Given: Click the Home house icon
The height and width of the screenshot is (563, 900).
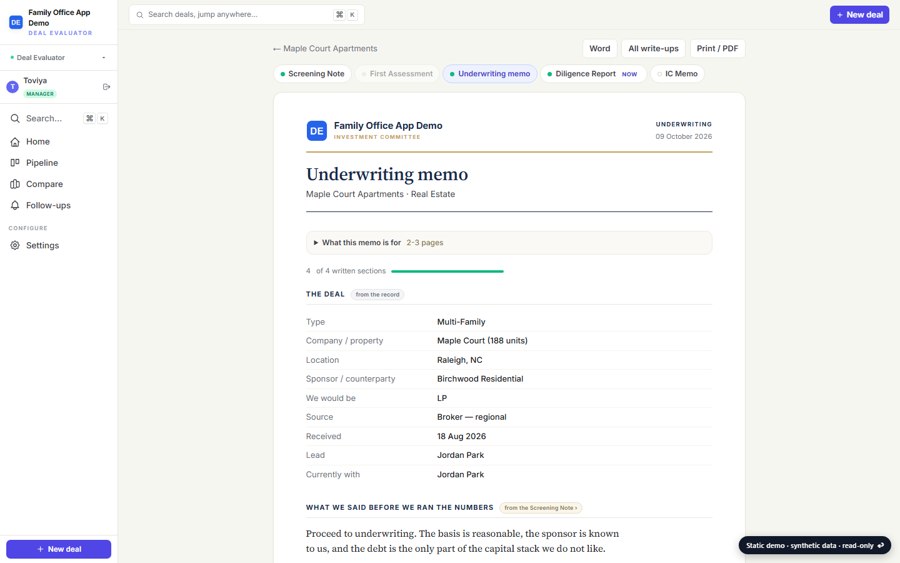Looking at the screenshot, I should pos(15,142).
